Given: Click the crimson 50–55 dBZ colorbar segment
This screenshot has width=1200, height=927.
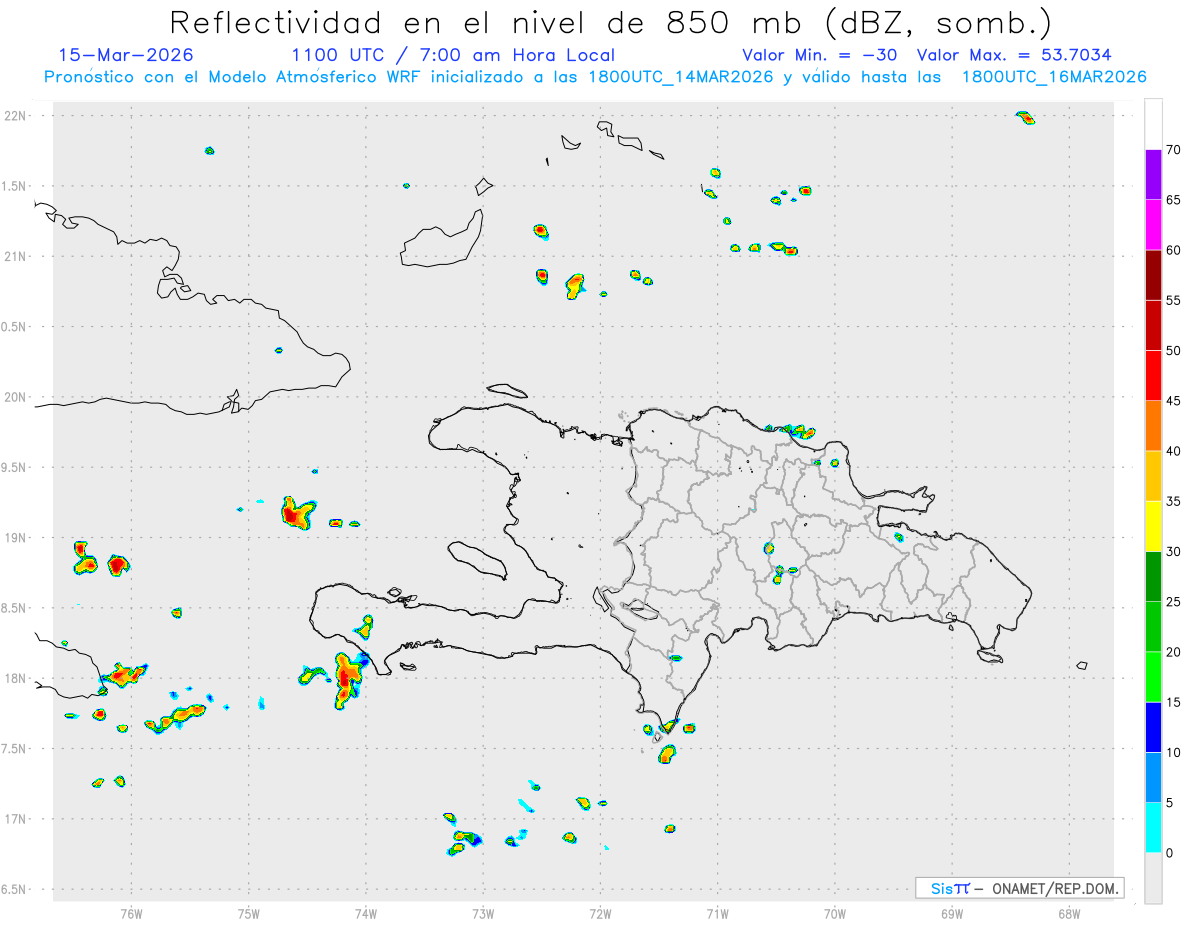Looking at the screenshot, I should pos(1153,326).
